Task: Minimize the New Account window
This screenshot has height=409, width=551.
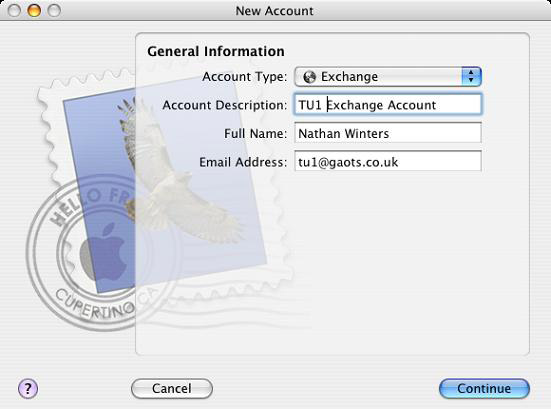Action: tap(34, 11)
